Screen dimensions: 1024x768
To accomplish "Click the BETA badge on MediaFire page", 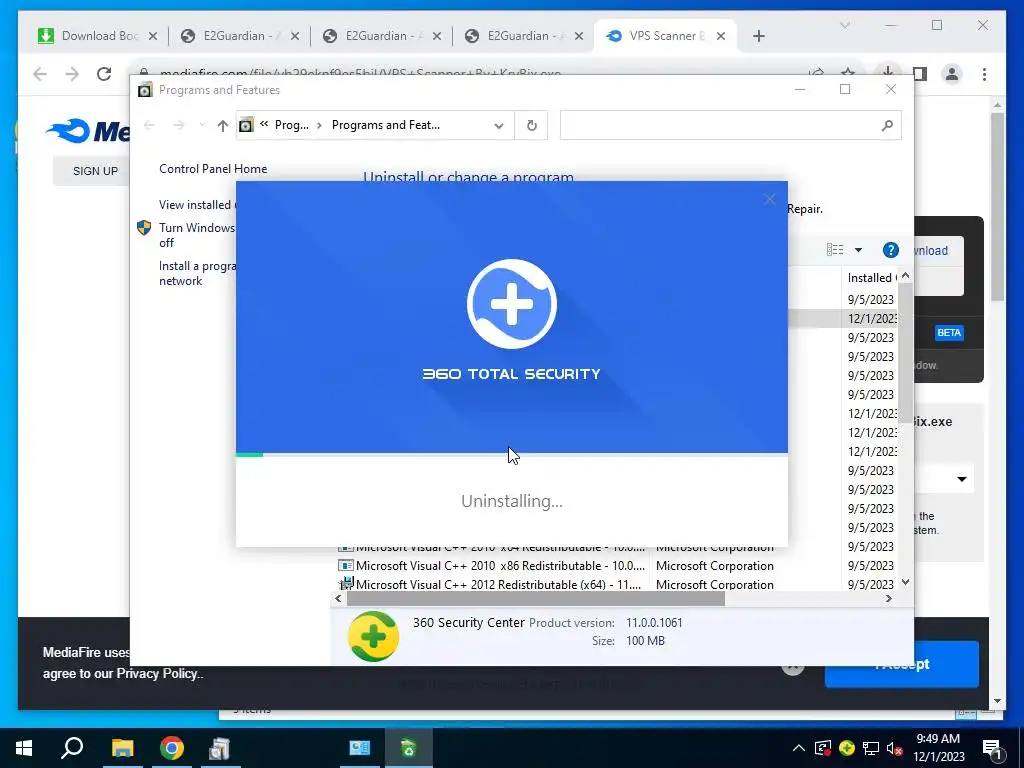I will coord(949,332).
